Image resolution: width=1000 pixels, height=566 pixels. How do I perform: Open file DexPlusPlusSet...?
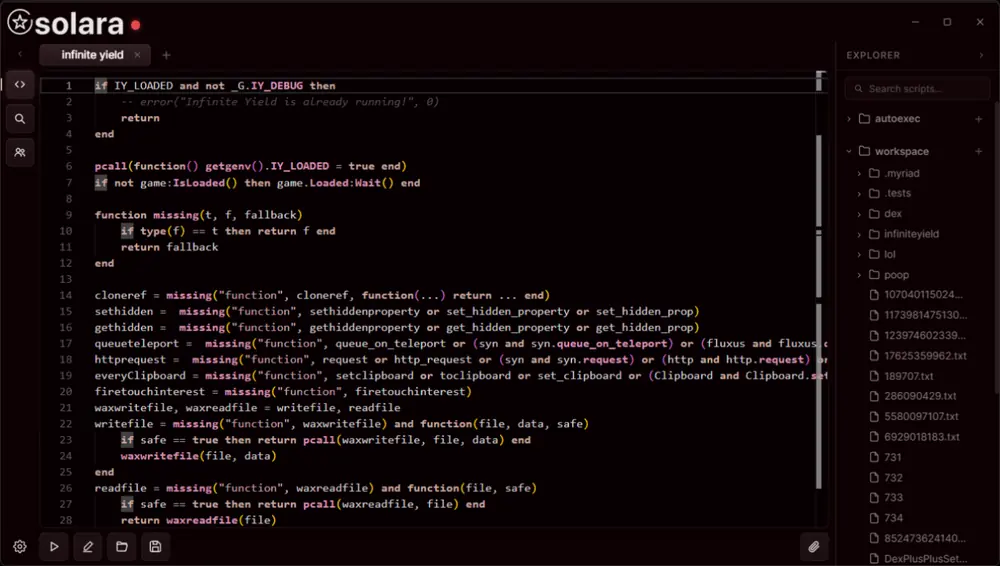click(x=918, y=559)
